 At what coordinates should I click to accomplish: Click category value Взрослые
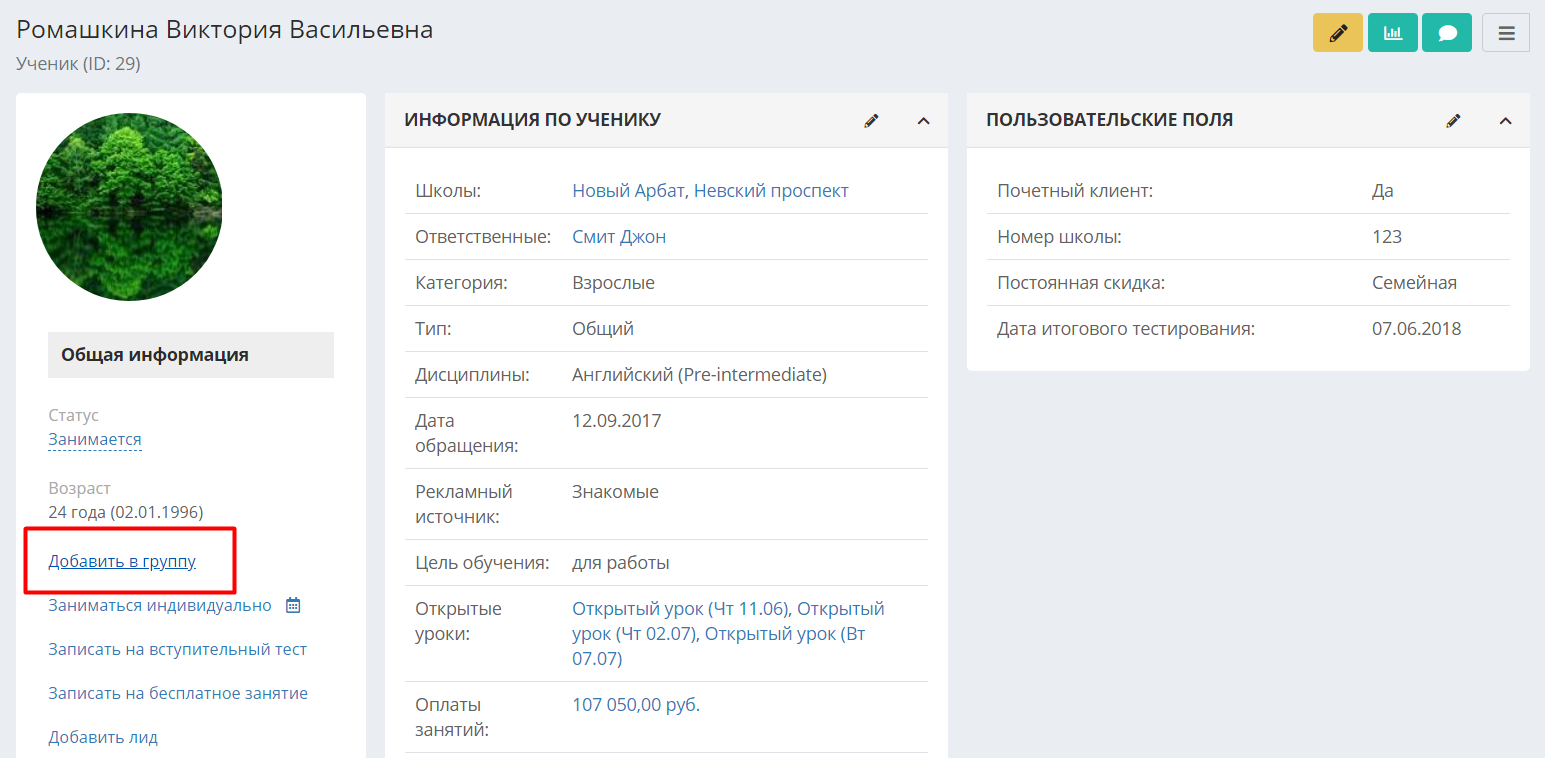[x=613, y=282]
